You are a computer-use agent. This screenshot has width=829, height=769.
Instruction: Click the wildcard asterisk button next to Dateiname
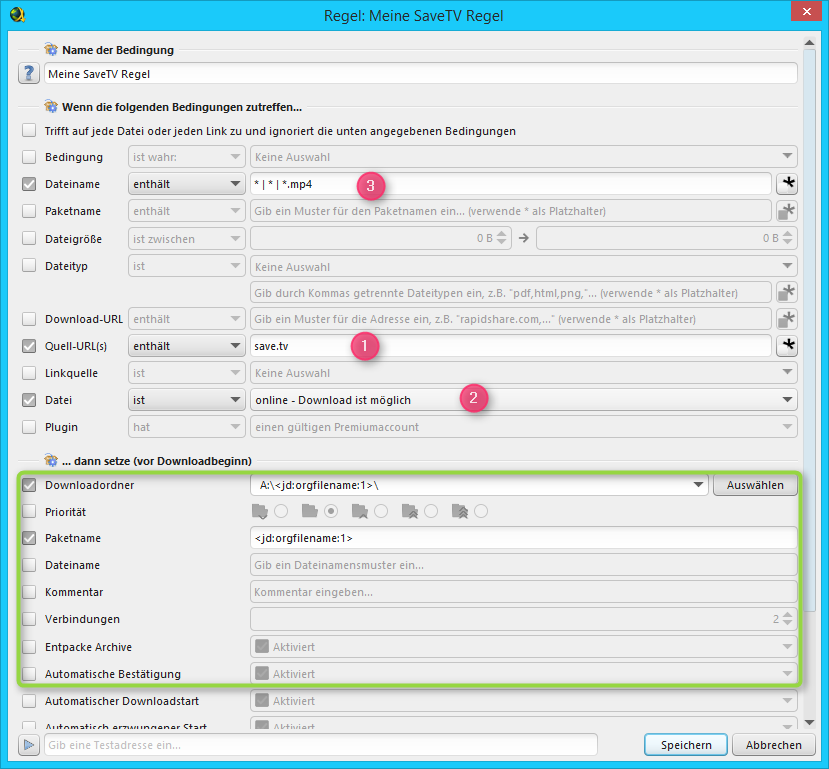tap(786, 184)
